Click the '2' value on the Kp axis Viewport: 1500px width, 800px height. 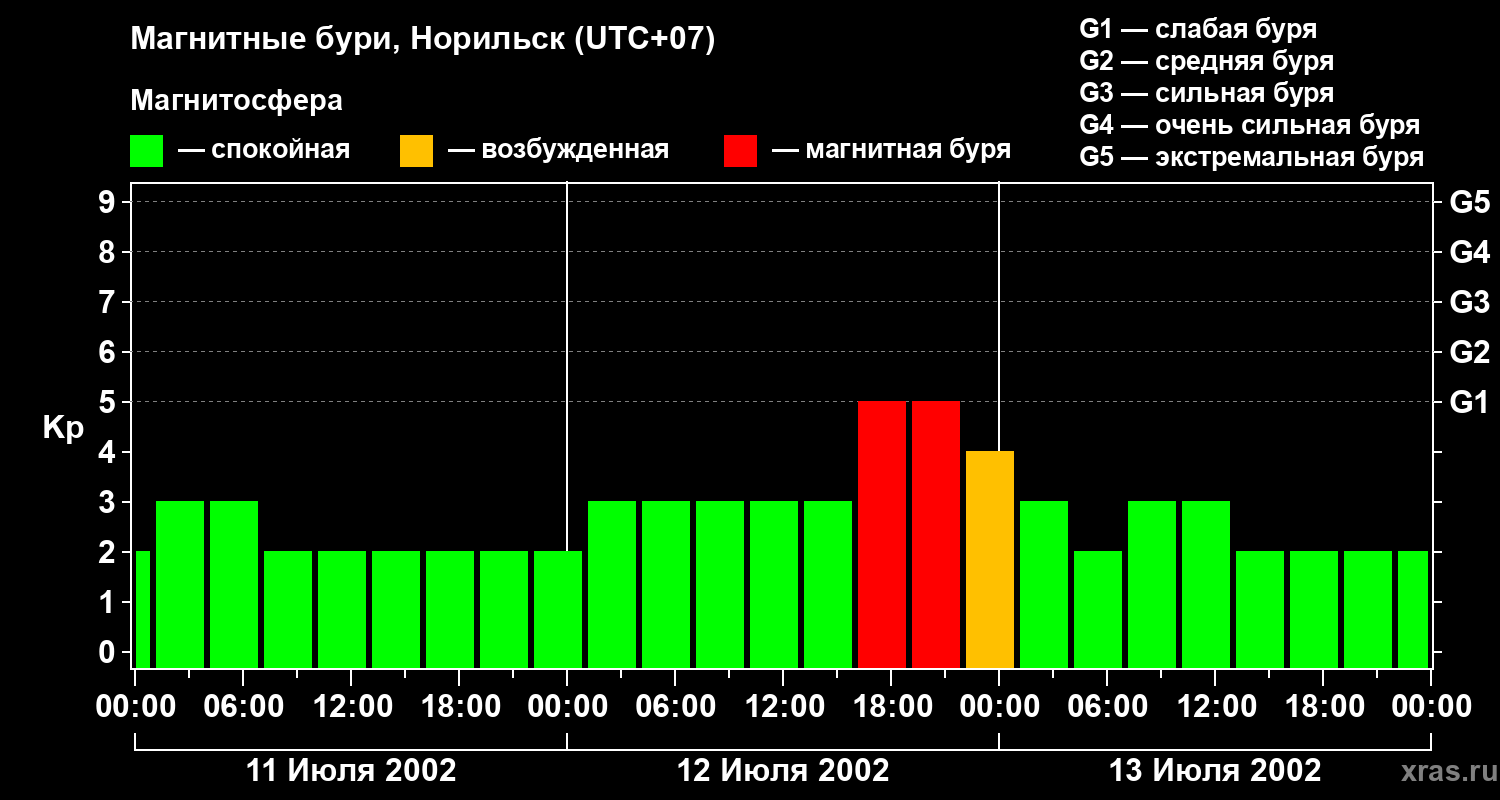tap(109, 552)
